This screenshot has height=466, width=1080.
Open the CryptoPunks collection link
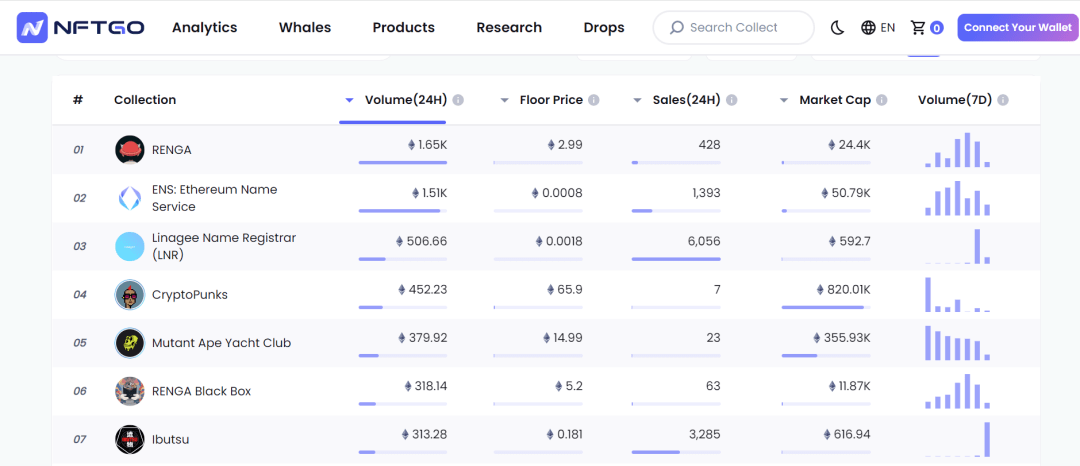[190, 295]
